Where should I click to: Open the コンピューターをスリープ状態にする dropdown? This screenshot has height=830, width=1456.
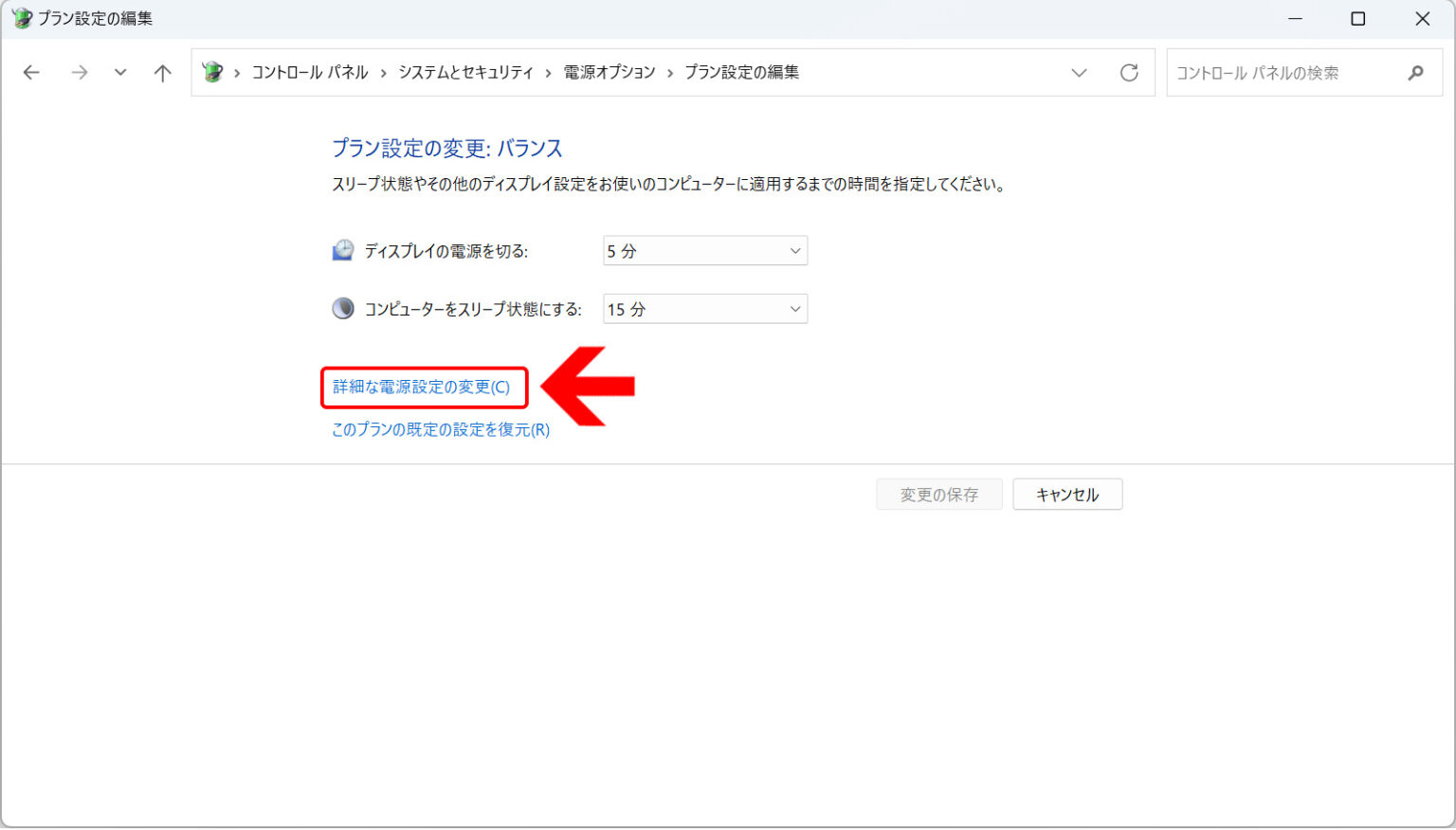coord(705,310)
